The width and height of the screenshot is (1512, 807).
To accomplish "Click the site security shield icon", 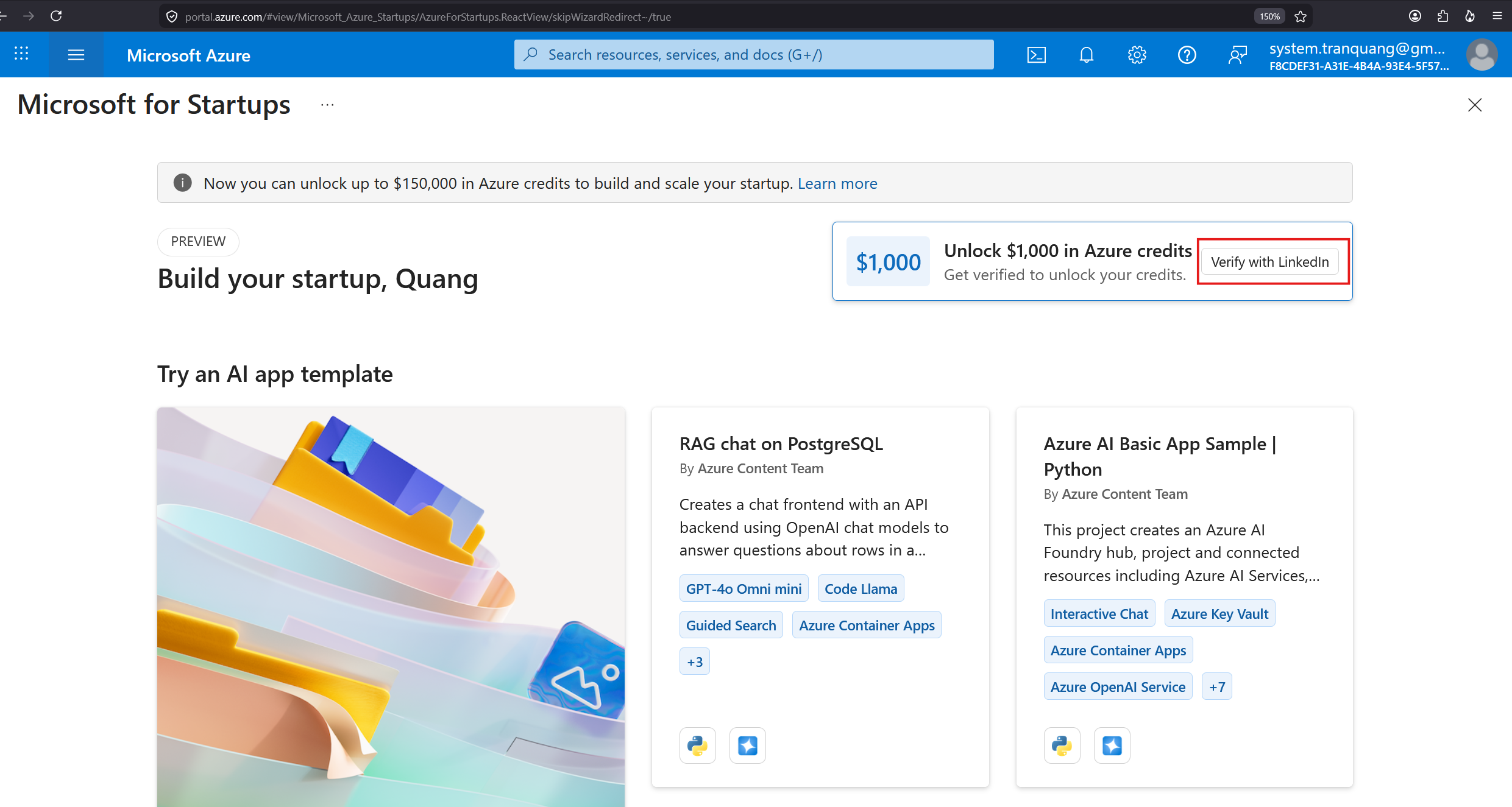I will [x=172, y=16].
